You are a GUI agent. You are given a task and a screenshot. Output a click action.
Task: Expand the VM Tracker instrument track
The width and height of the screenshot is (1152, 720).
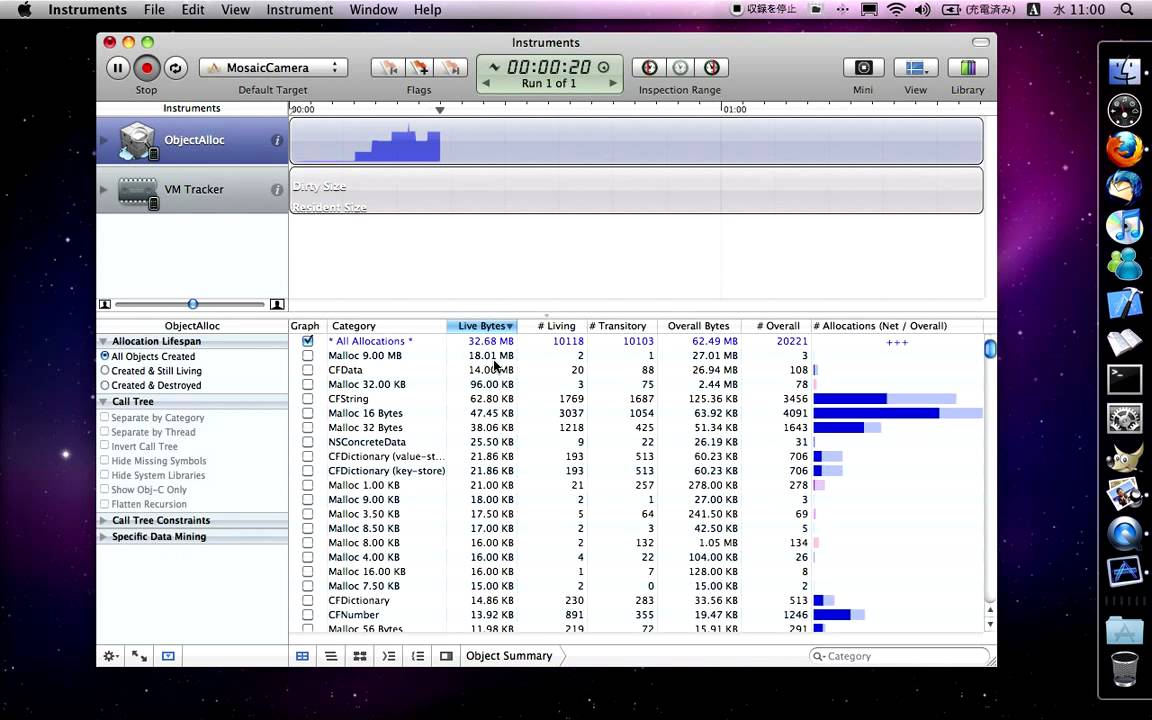104,190
